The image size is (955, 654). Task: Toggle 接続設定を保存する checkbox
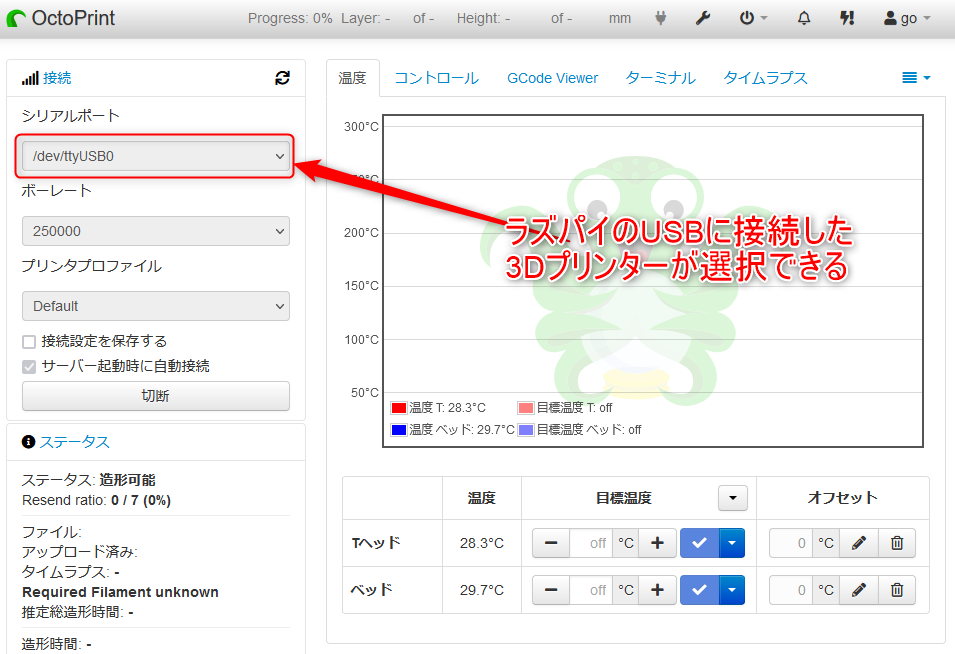[29, 342]
